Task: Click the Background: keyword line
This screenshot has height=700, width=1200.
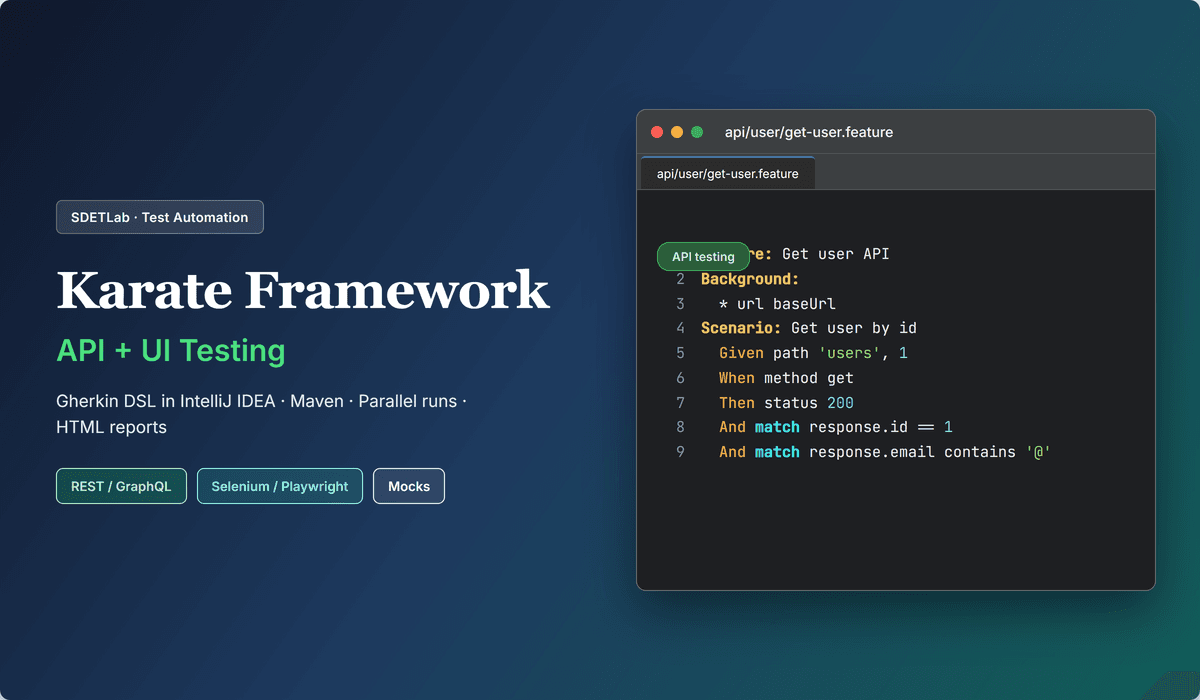Action: 750,279
